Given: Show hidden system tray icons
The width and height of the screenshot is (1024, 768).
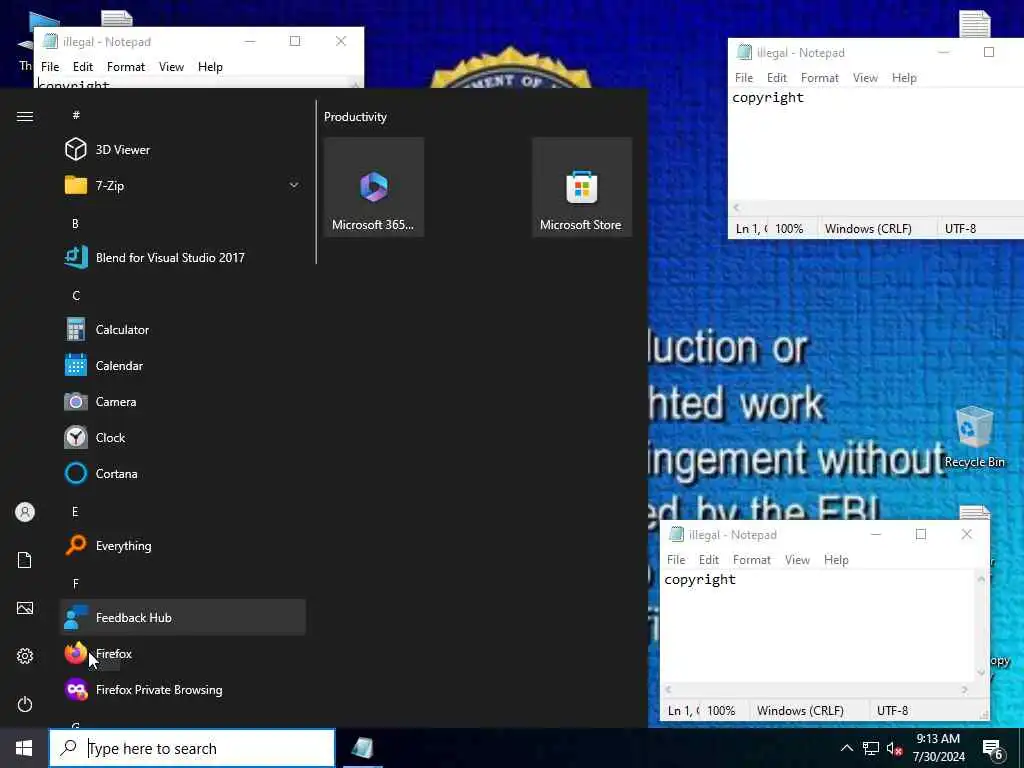Looking at the screenshot, I should [846, 748].
